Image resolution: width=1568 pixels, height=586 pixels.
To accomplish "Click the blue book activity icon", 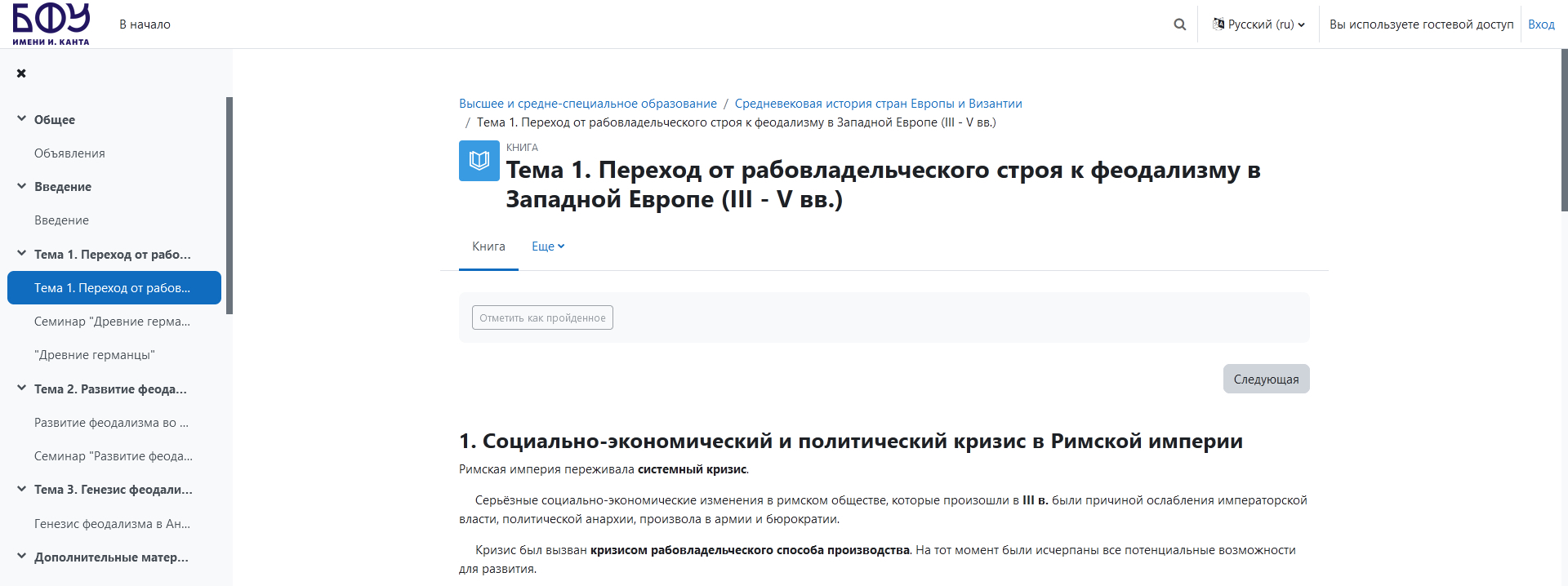I will [x=479, y=161].
